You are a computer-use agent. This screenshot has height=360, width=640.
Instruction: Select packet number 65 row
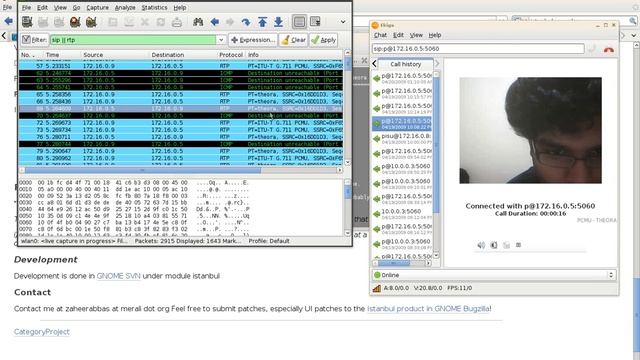pyautogui.click(x=180, y=94)
